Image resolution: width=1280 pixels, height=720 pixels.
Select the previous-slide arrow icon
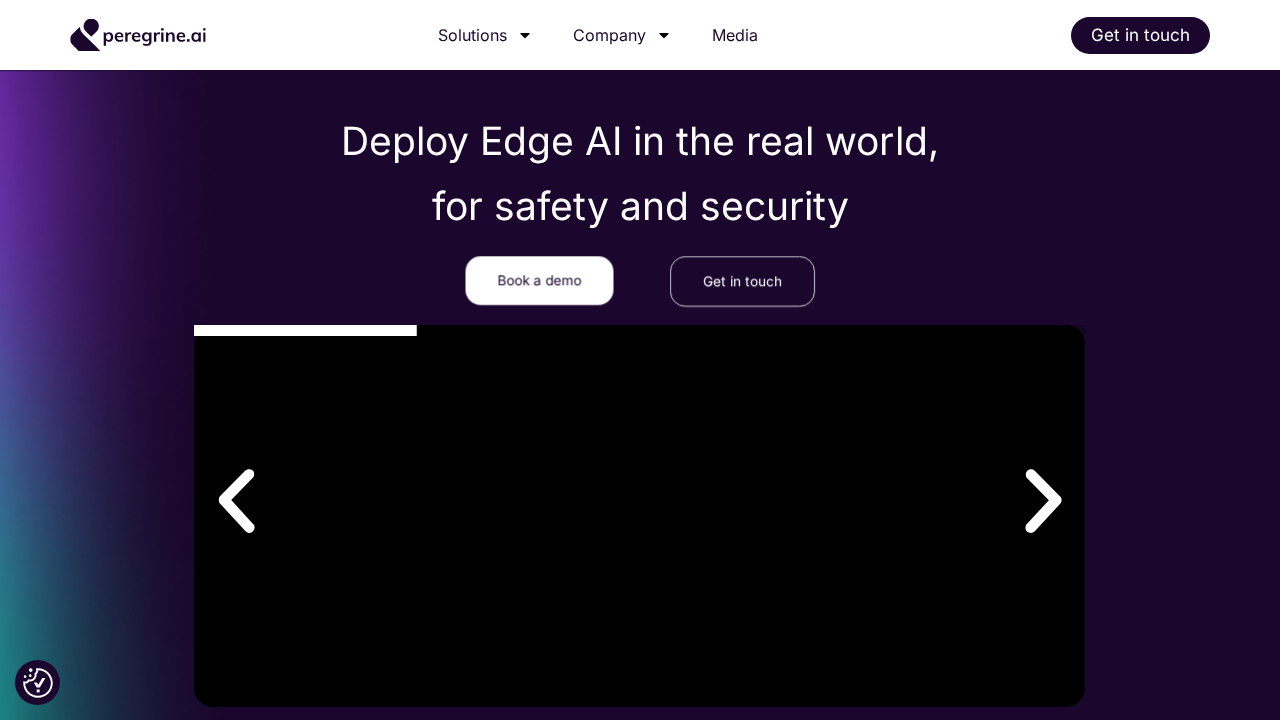click(237, 501)
